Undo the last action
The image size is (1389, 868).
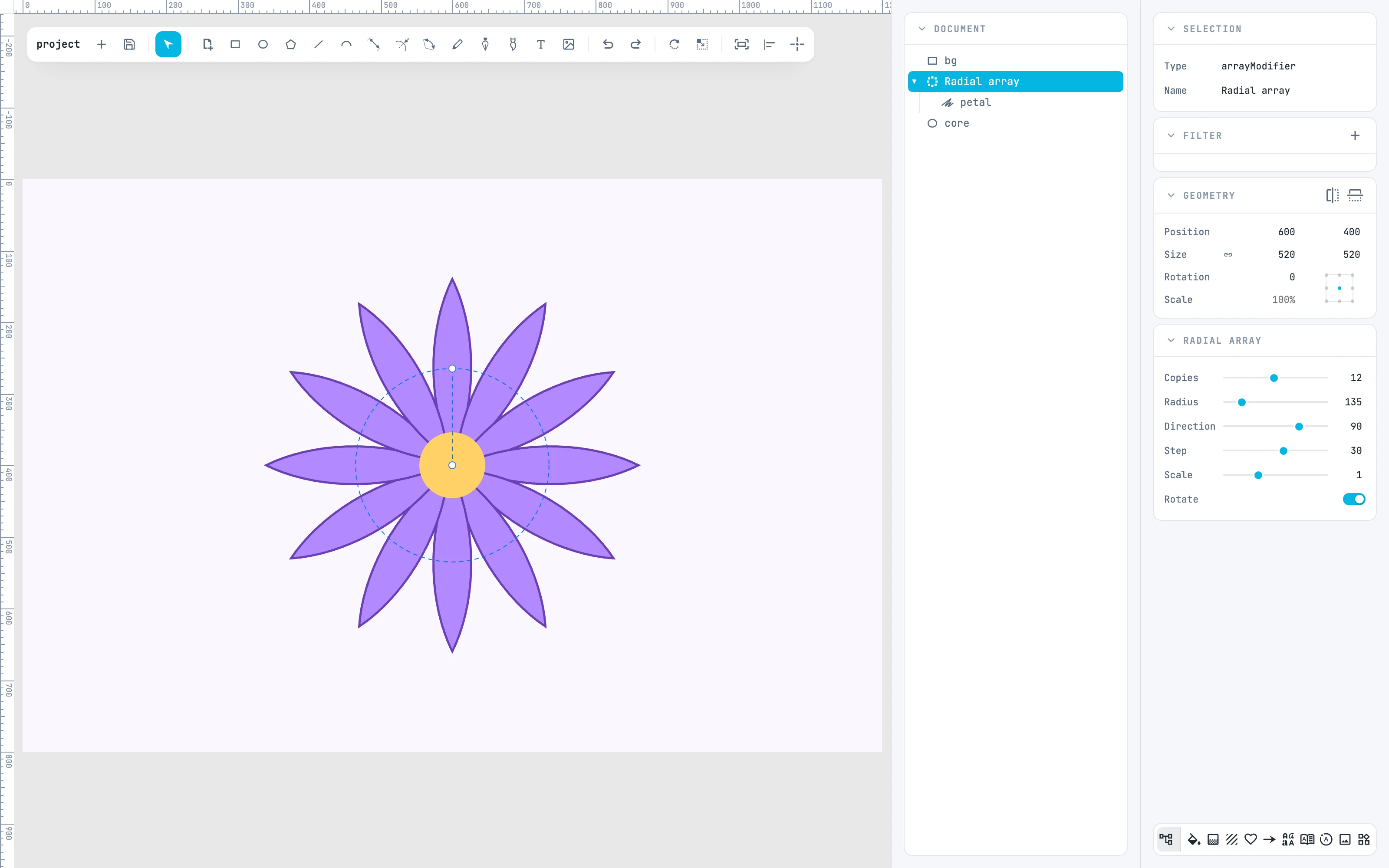(608, 44)
